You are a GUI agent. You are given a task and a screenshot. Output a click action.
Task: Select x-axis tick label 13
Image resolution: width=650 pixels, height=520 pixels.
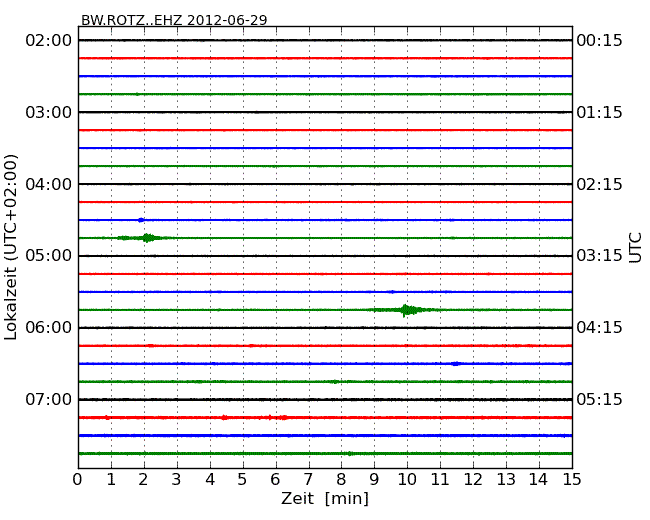506,480
